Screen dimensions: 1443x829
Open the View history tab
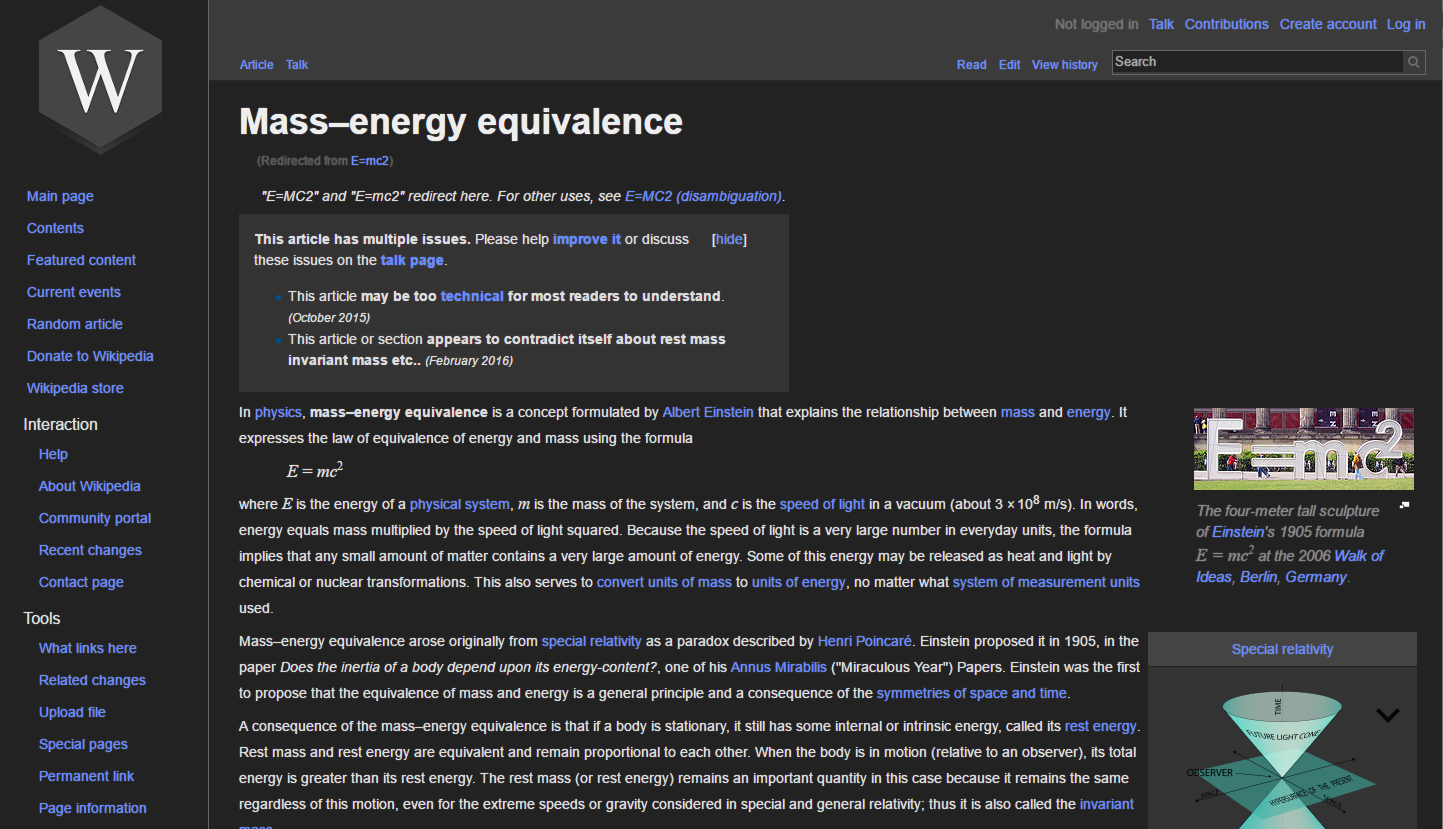click(x=1064, y=64)
